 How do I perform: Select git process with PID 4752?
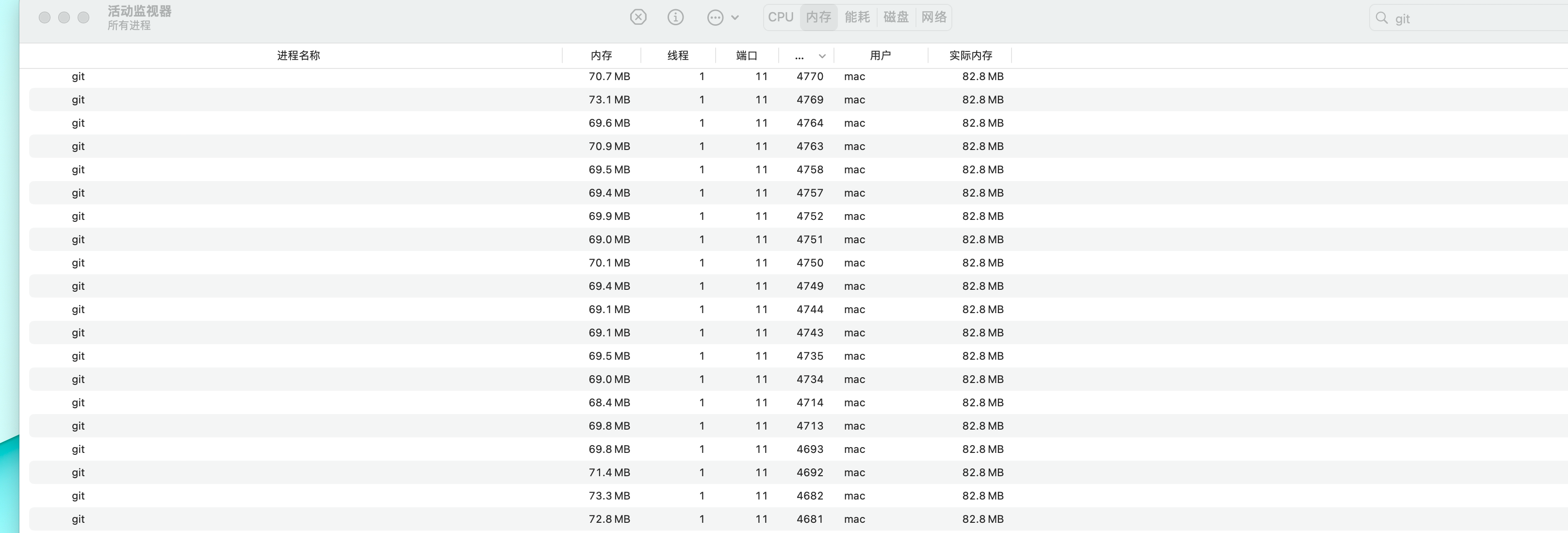(x=799, y=216)
